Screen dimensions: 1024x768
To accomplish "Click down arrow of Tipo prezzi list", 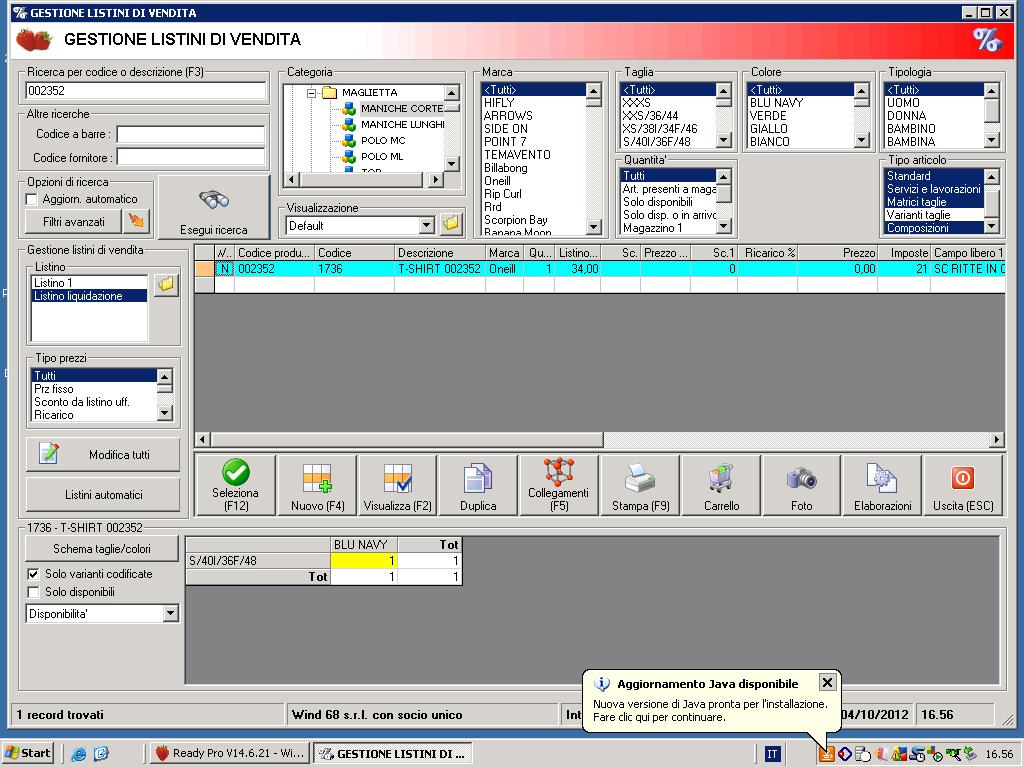I will [x=165, y=413].
